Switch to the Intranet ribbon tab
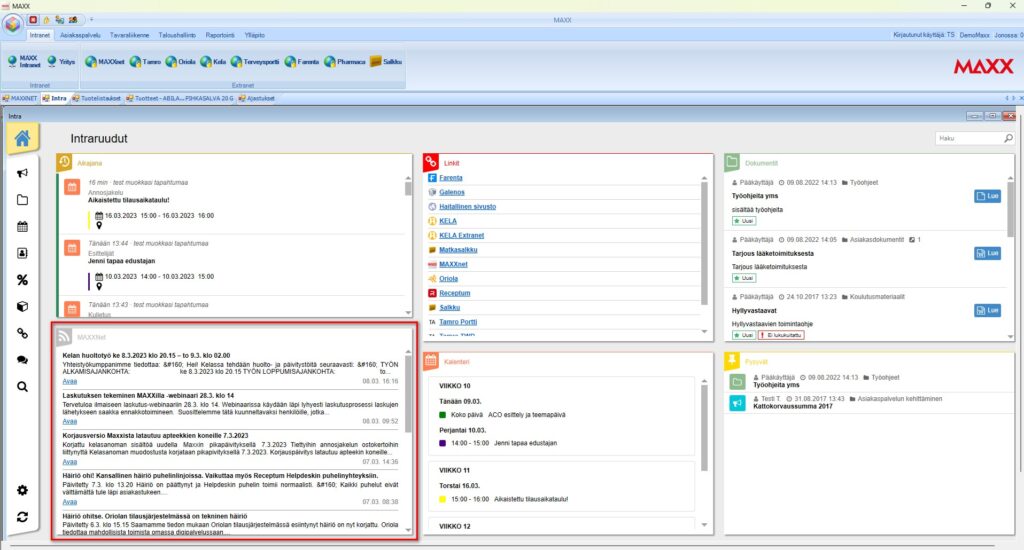Screen dimensions: 1024x550 (39, 35)
